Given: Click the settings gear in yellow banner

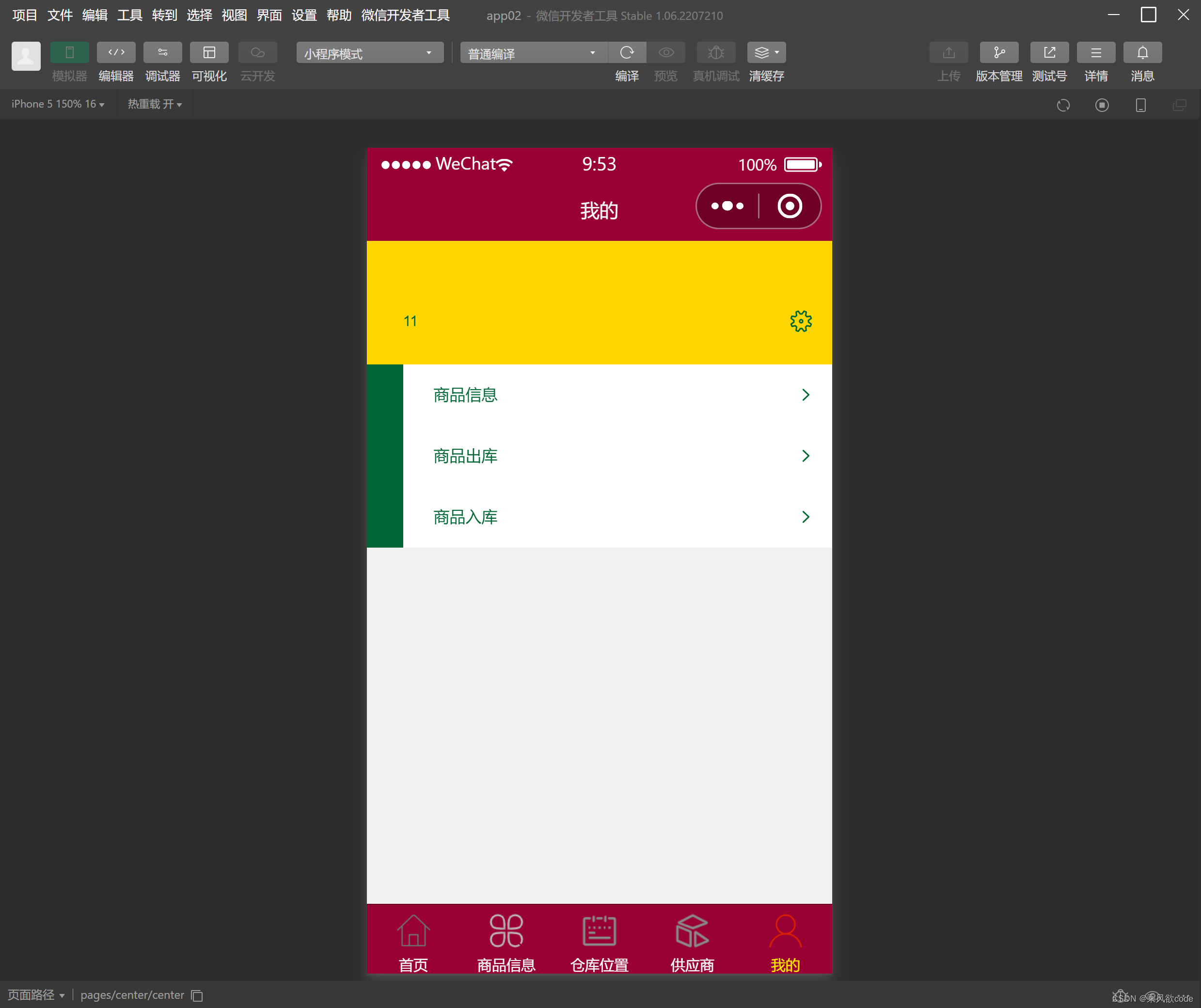Looking at the screenshot, I should 801,321.
